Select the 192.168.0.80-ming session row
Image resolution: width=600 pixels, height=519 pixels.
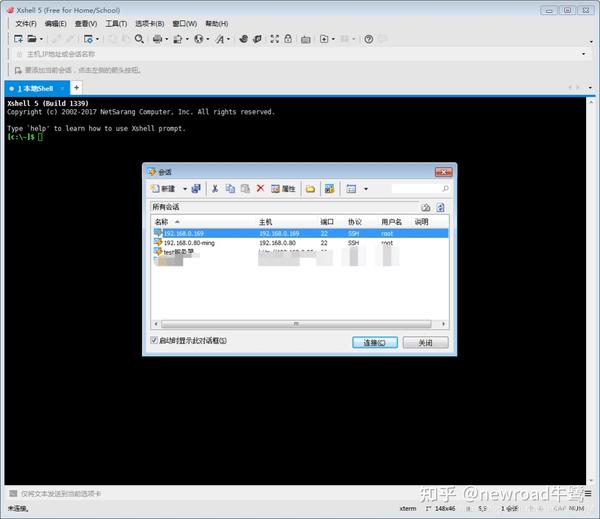coord(300,243)
